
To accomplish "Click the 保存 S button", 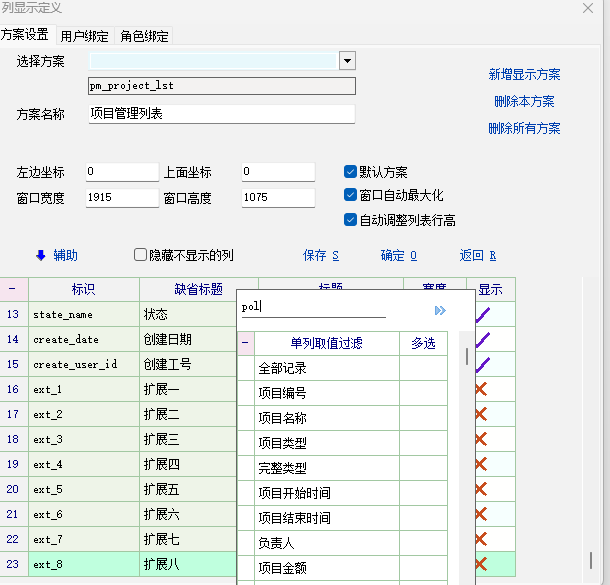I will pos(321,256).
